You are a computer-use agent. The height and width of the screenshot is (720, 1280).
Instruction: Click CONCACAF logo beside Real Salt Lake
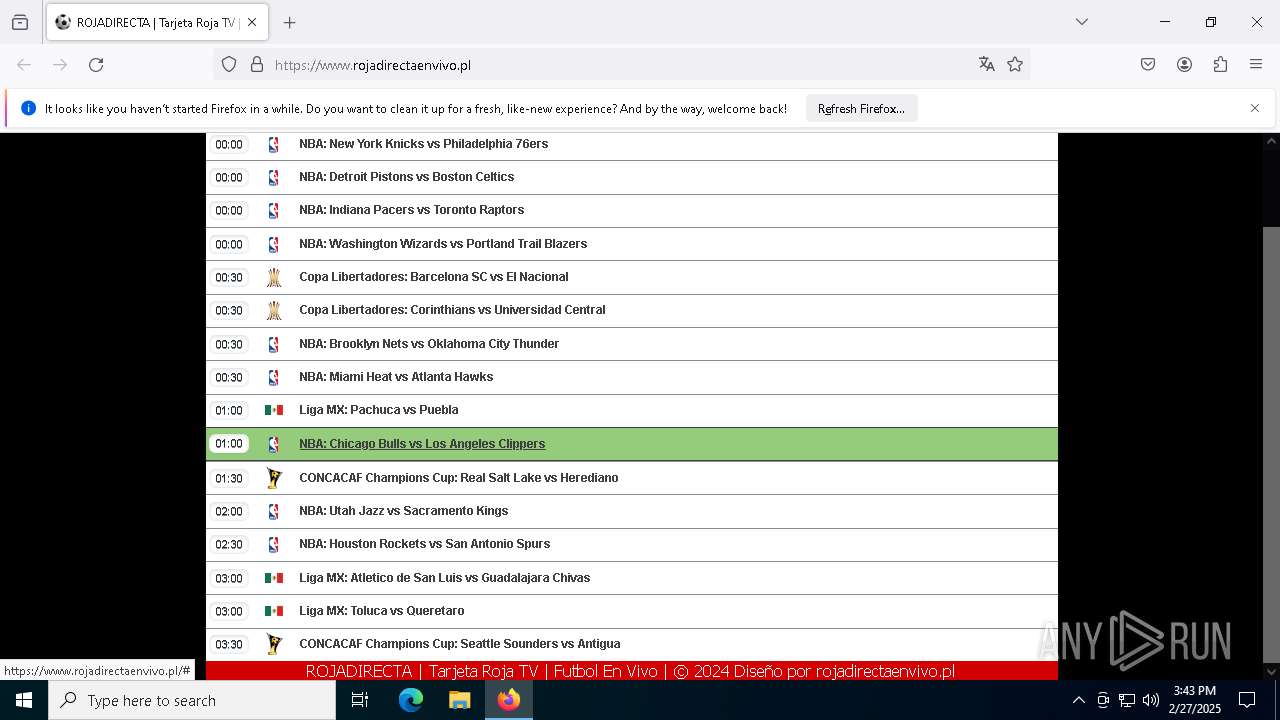click(273, 478)
